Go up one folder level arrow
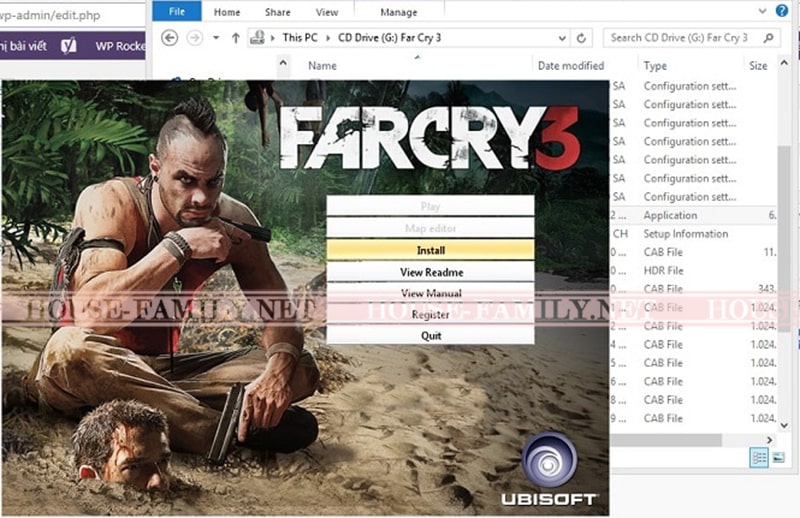The image size is (800, 518). (236, 38)
